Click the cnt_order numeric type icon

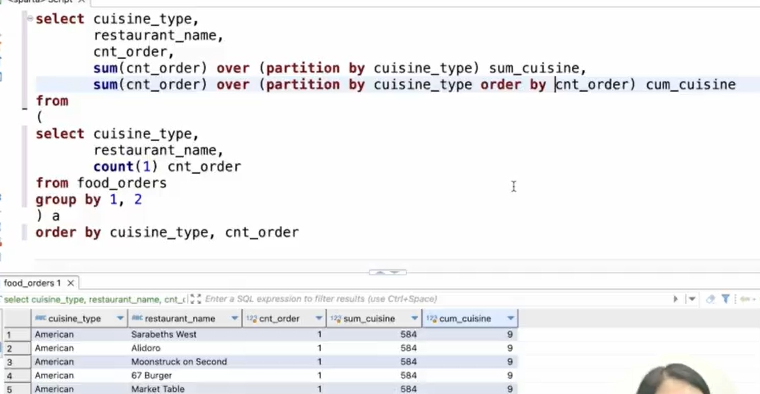252,318
